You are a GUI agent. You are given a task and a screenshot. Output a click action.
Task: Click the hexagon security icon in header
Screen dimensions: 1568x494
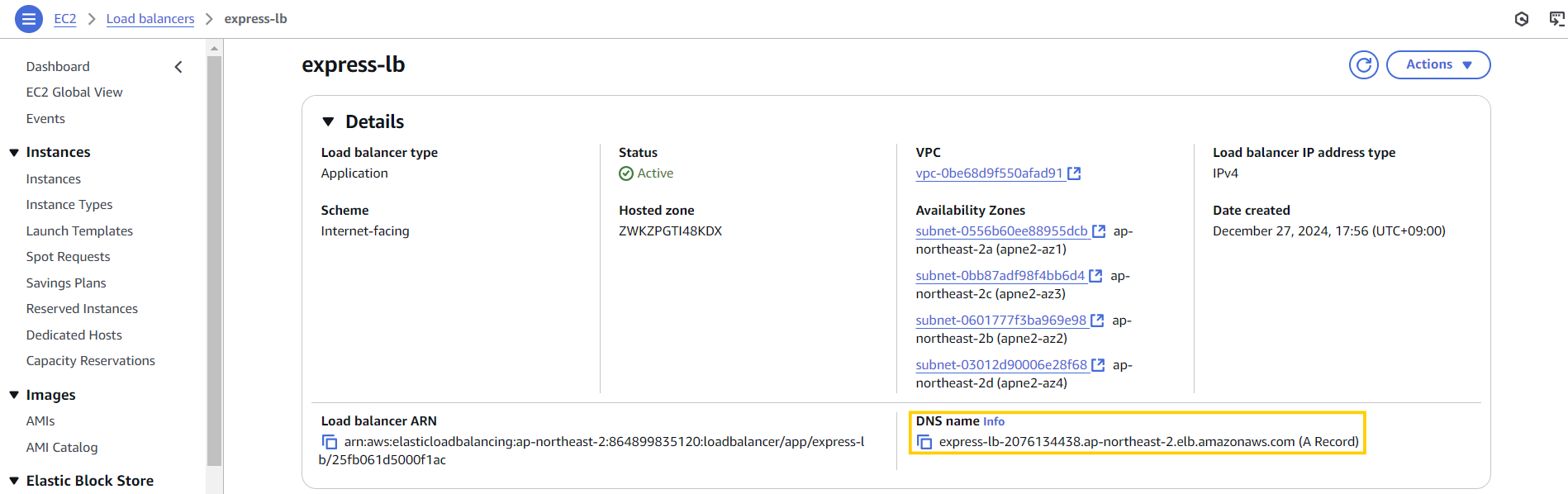(1522, 19)
